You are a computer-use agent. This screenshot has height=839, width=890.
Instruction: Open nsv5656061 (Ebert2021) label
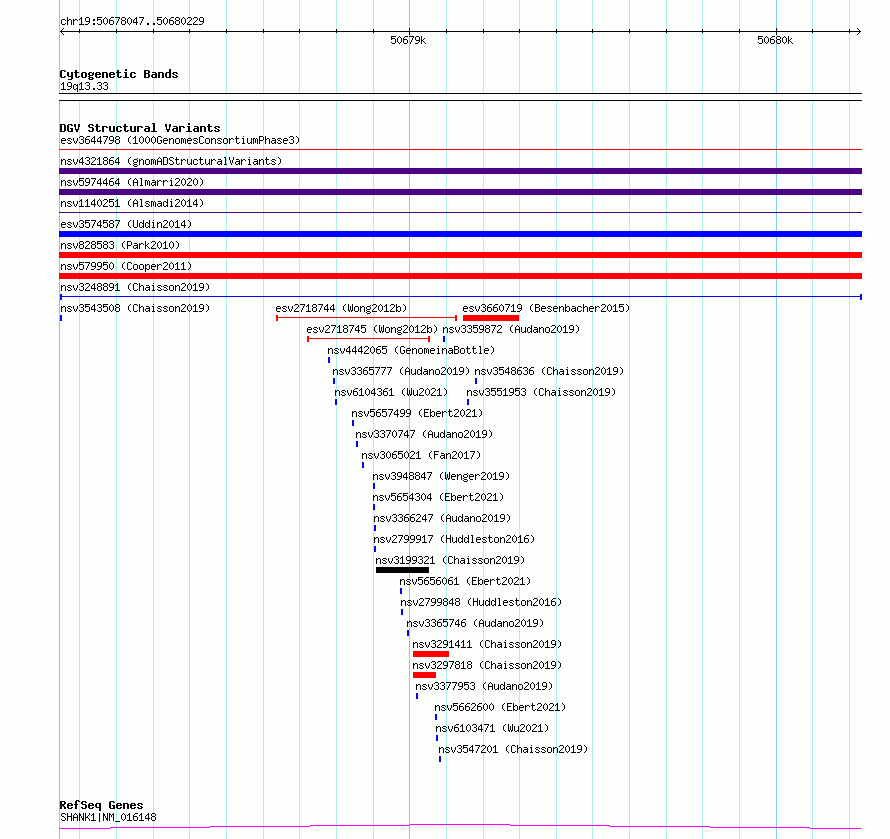(465, 581)
